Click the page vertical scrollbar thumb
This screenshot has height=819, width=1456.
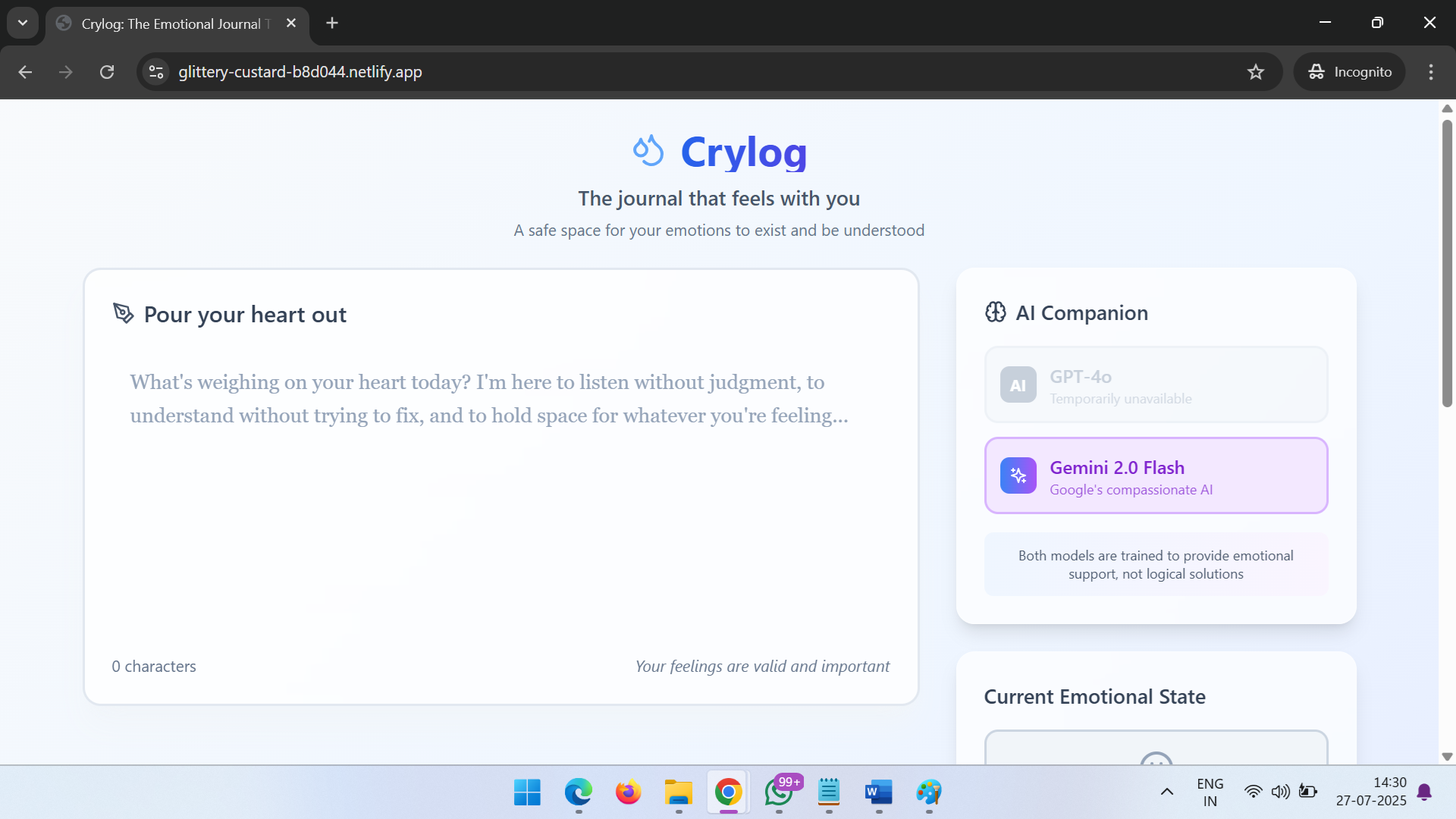1447,262
